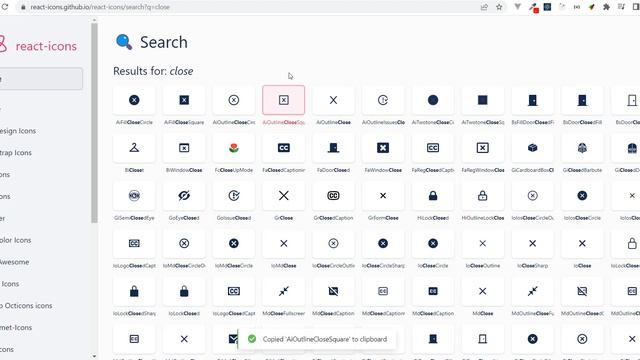Select the IoCloseCircleSharp icon
Screen dimensions: 640x360
pos(383,243)
